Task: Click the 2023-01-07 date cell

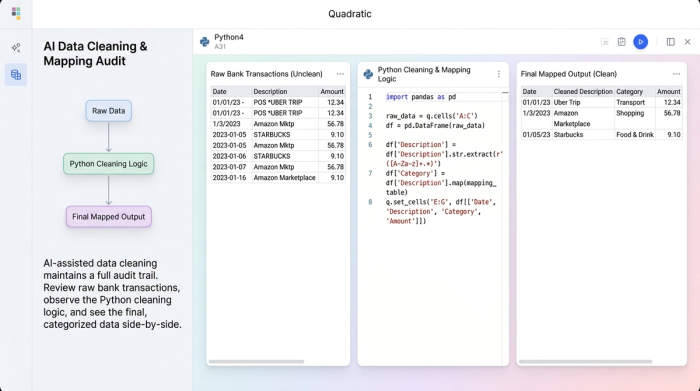Action: click(231, 167)
